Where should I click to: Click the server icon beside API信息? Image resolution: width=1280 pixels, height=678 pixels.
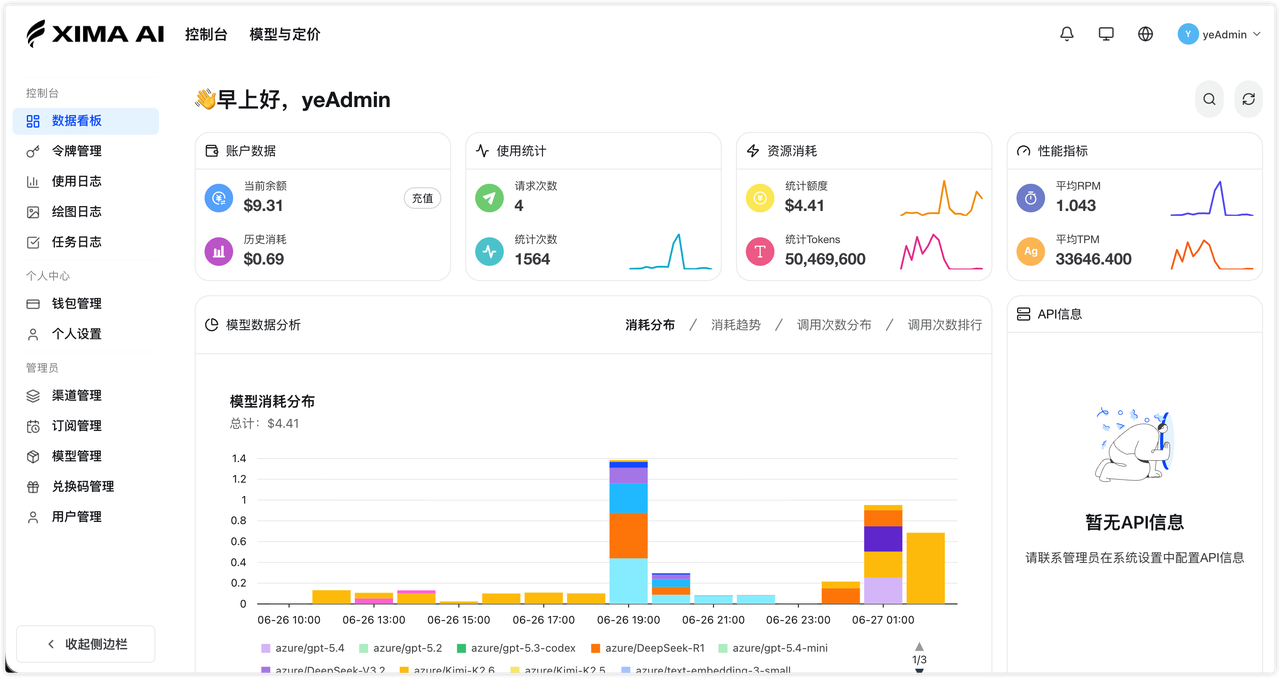tap(1023, 314)
